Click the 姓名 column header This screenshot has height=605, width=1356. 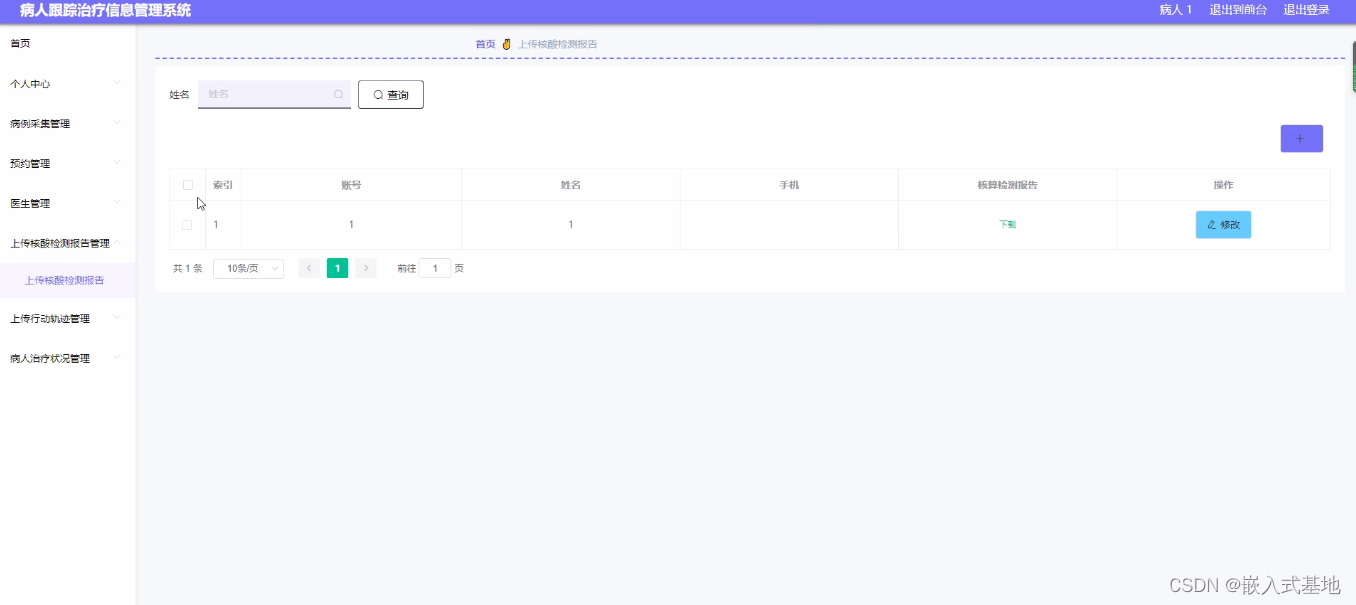tap(571, 185)
